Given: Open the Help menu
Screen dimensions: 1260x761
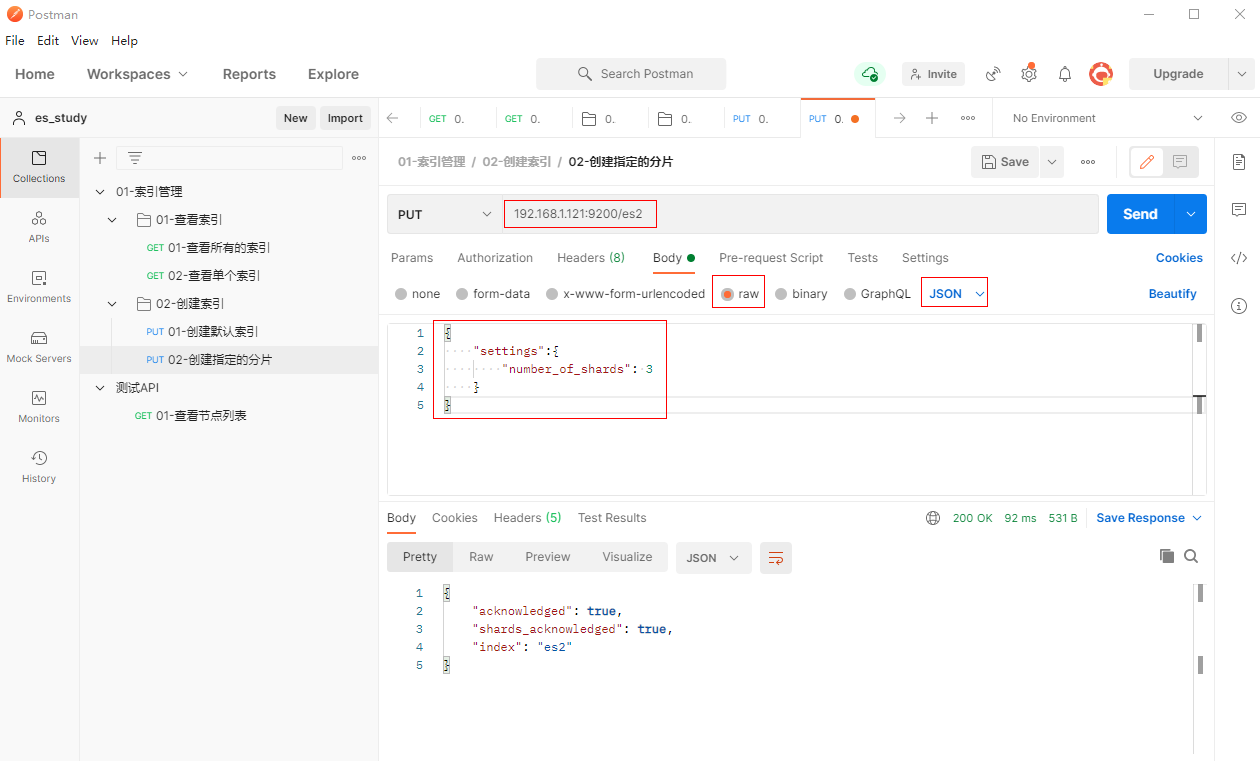Looking at the screenshot, I should point(124,41).
